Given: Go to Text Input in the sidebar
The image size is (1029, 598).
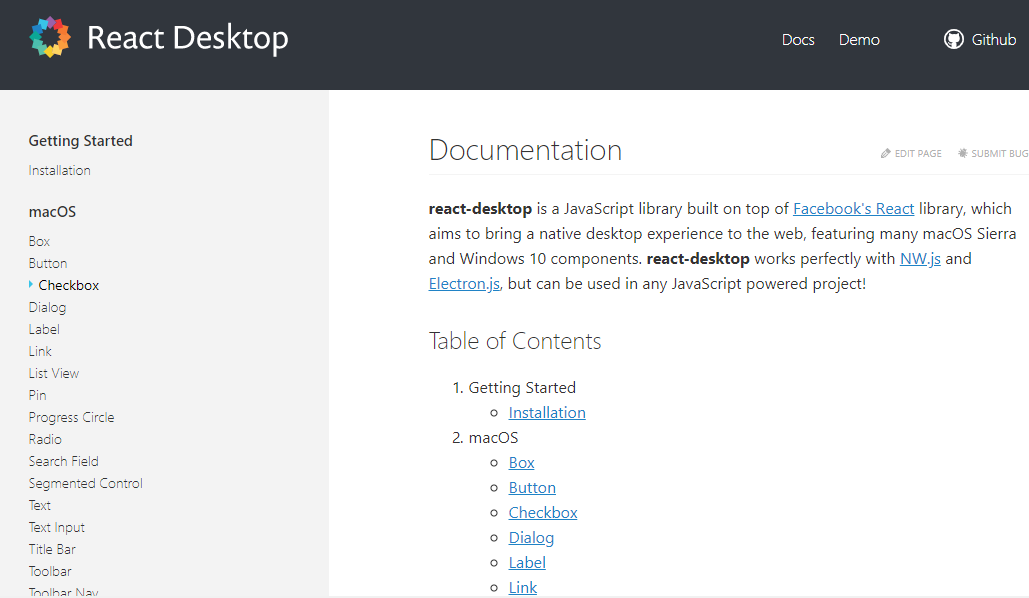Looking at the screenshot, I should tap(56, 528).
